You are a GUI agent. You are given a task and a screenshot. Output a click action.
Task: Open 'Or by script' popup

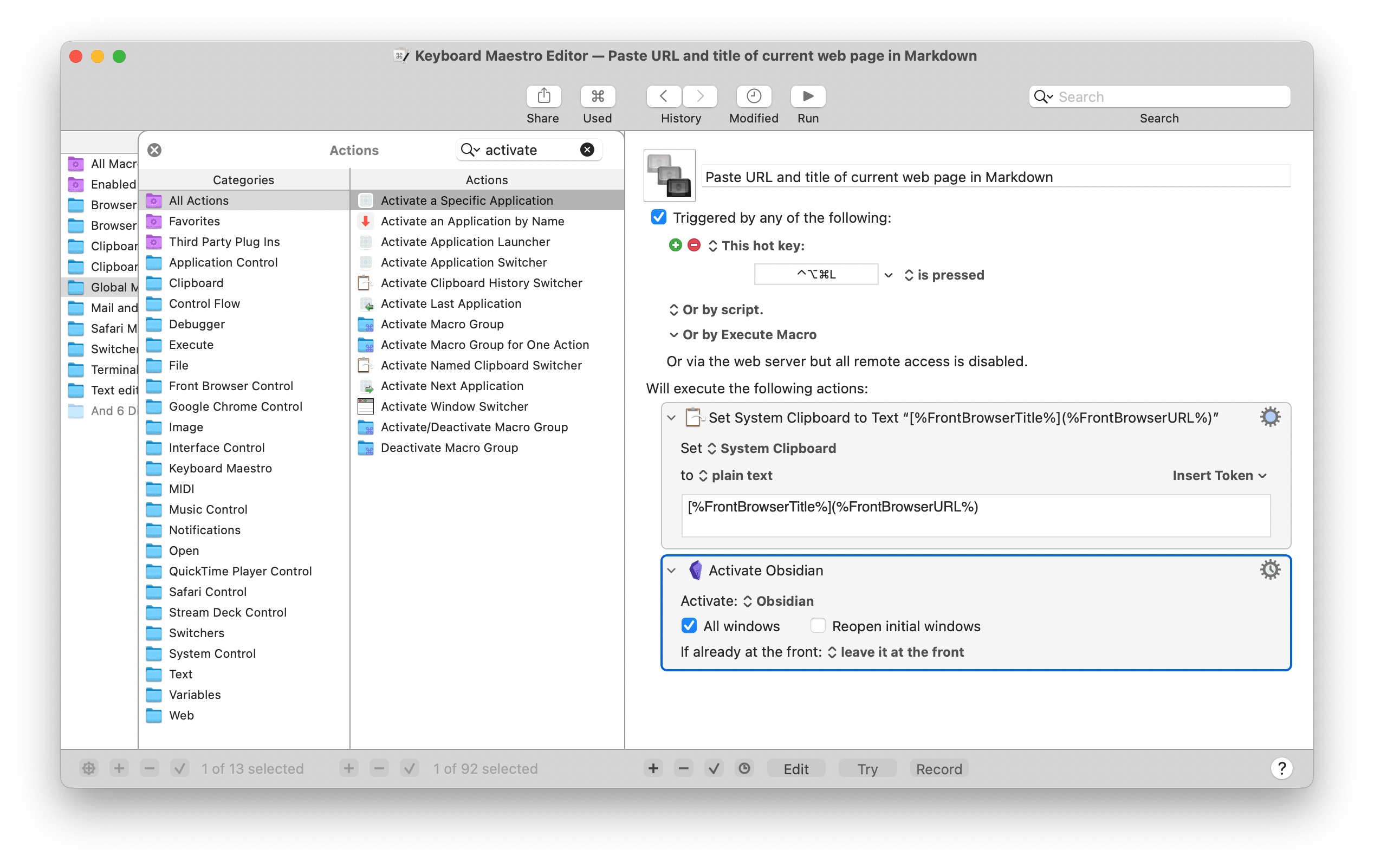[x=716, y=309]
